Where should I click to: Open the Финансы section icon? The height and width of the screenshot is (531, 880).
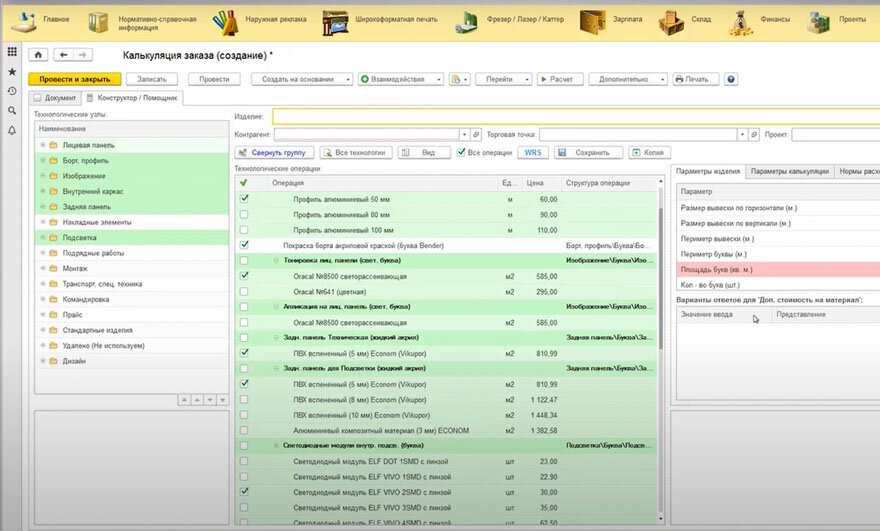pyautogui.click(x=741, y=24)
